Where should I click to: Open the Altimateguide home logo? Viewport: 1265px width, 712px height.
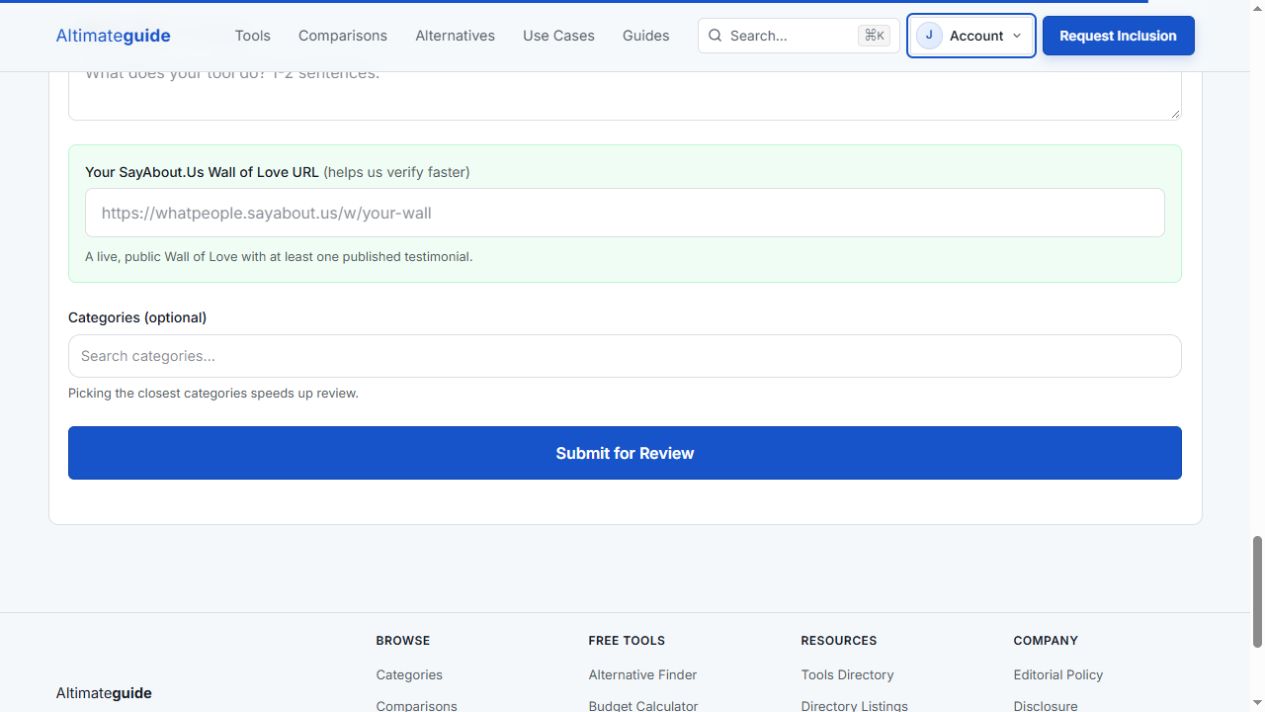tap(113, 36)
